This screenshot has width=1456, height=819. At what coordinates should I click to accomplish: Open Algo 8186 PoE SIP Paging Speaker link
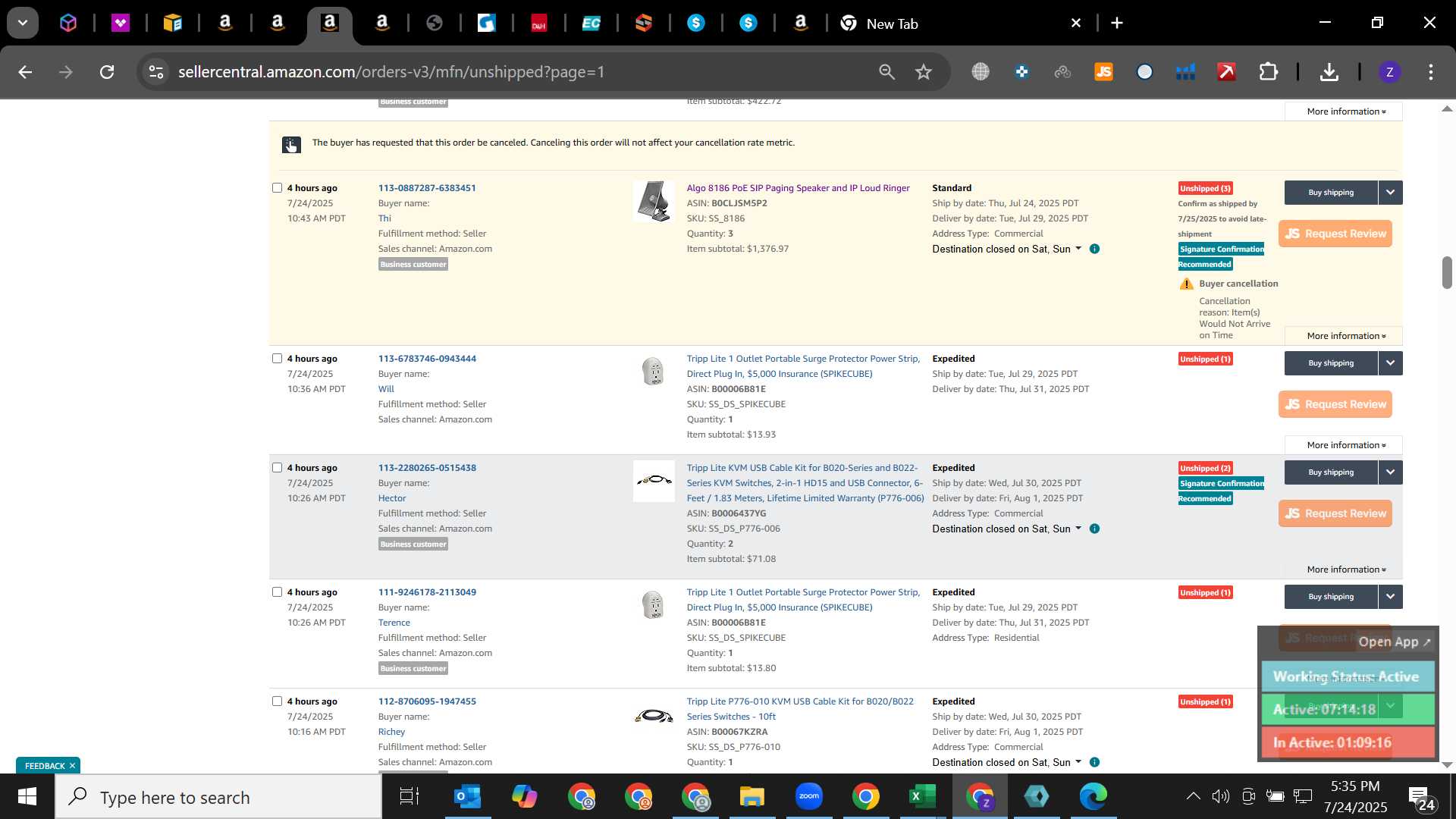(x=798, y=188)
